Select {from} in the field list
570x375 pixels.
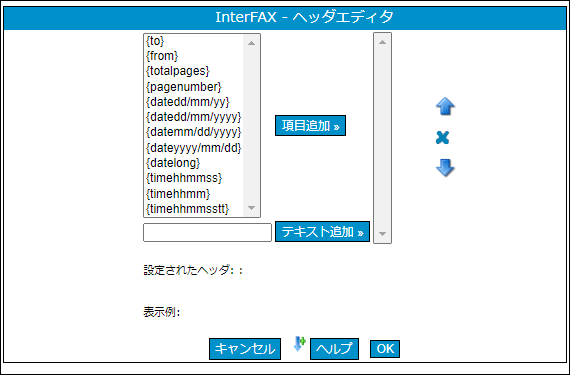pyautogui.click(x=193, y=56)
